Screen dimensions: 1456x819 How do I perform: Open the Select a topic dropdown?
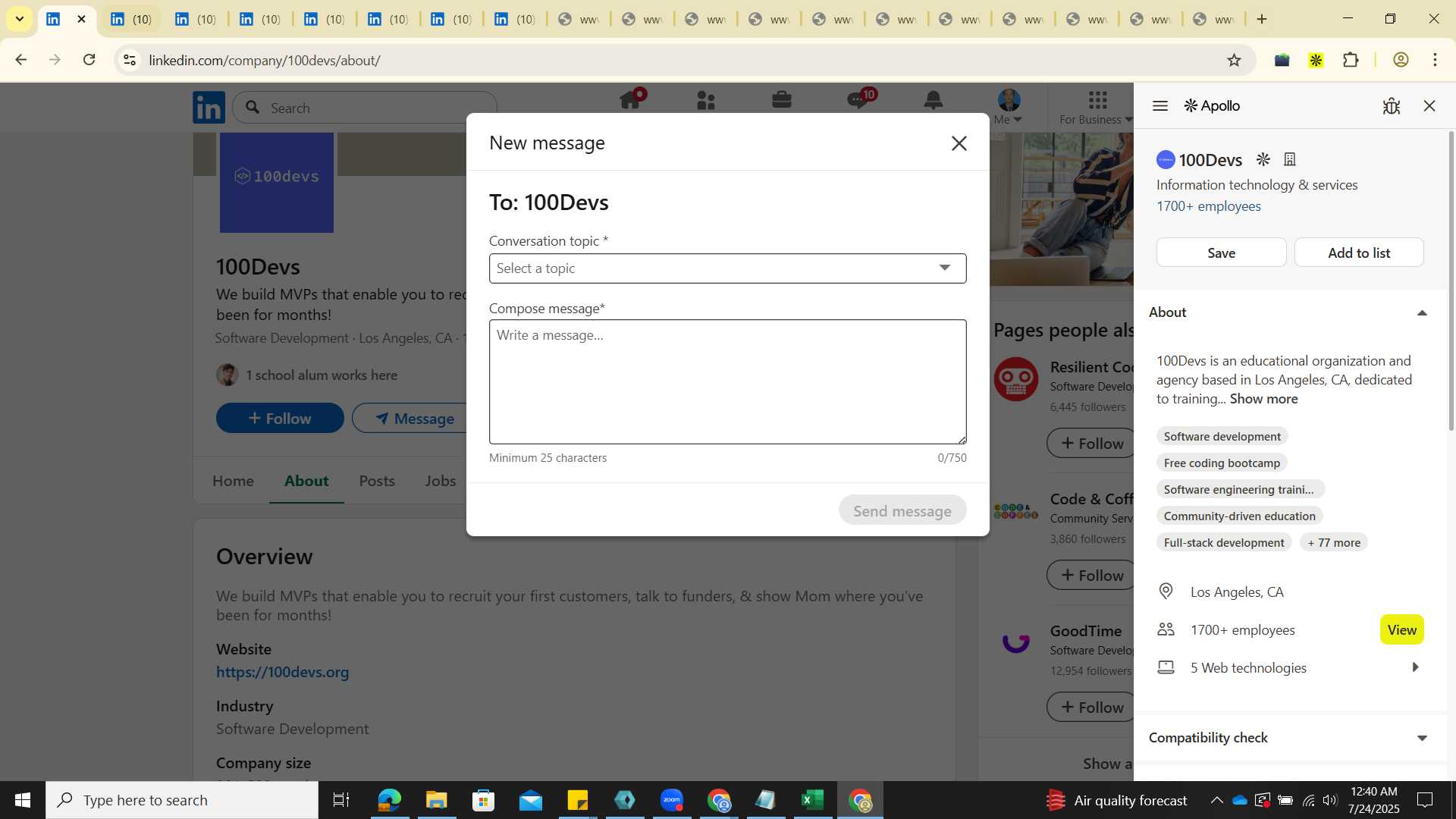pyautogui.click(x=727, y=268)
